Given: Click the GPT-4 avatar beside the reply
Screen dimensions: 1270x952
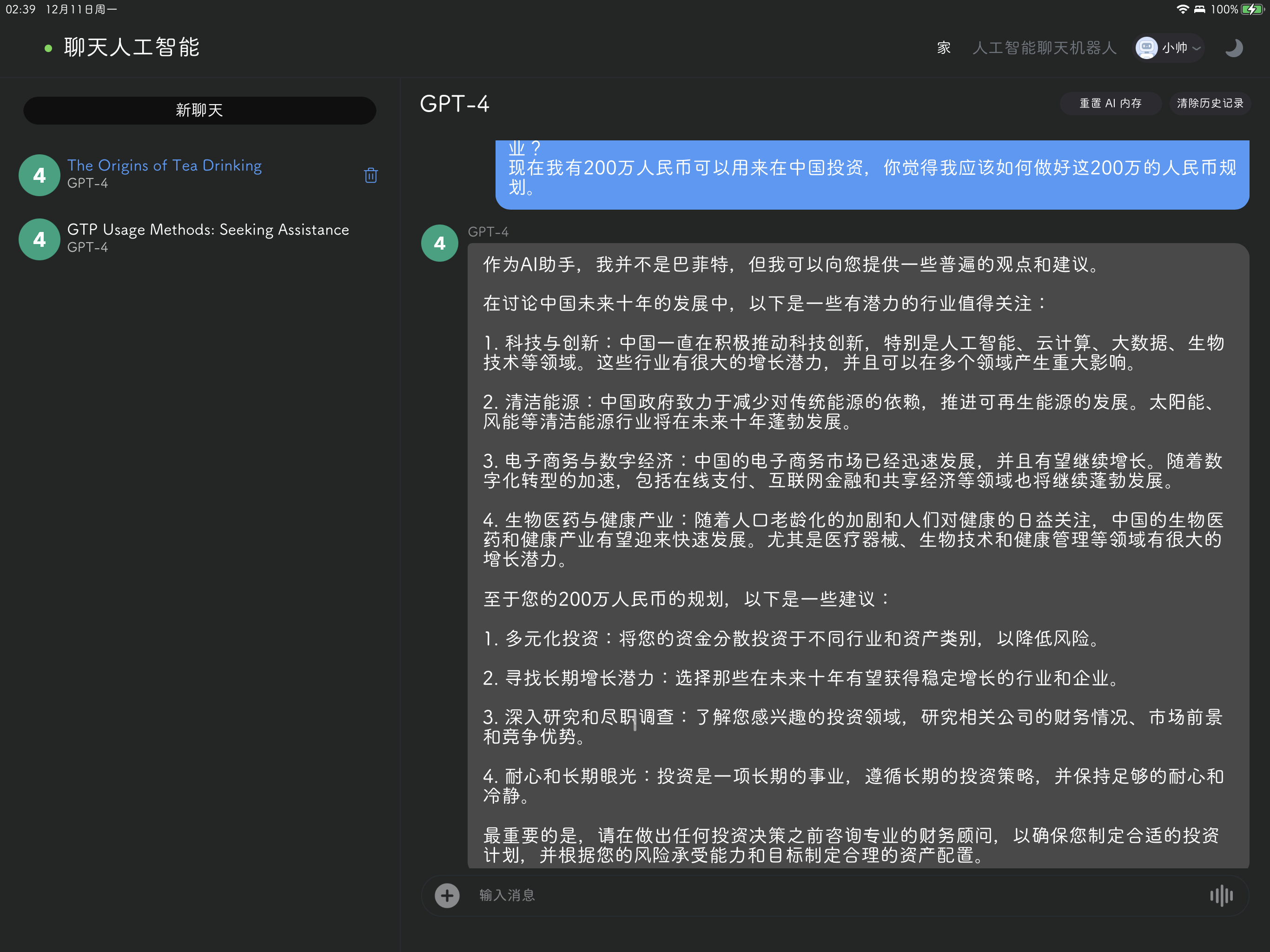Looking at the screenshot, I should coord(440,243).
